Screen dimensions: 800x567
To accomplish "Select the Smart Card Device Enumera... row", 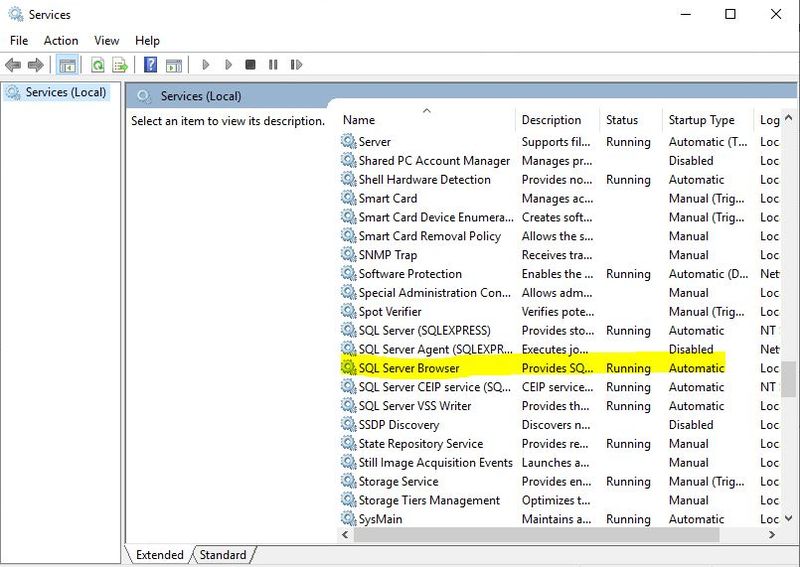I will pos(560,217).
